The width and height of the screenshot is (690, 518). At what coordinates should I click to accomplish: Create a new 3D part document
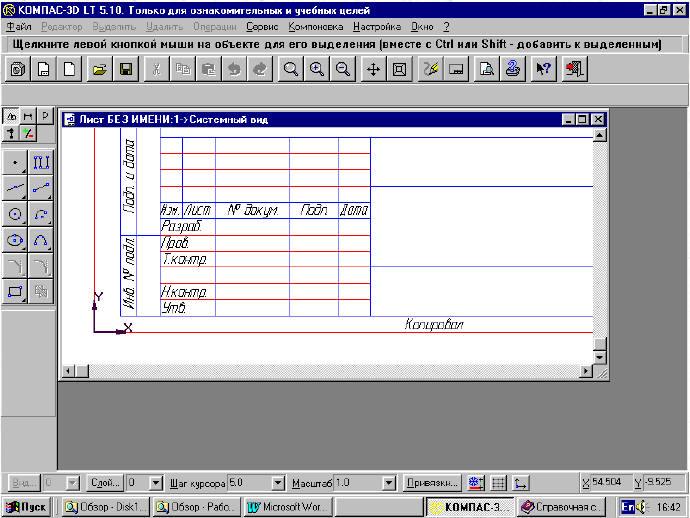(x=18, y=69)
